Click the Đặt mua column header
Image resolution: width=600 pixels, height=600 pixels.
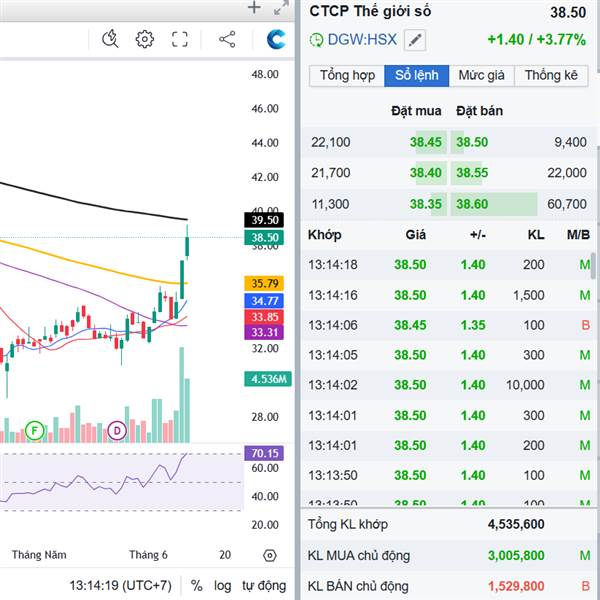[x=416, y=111]
